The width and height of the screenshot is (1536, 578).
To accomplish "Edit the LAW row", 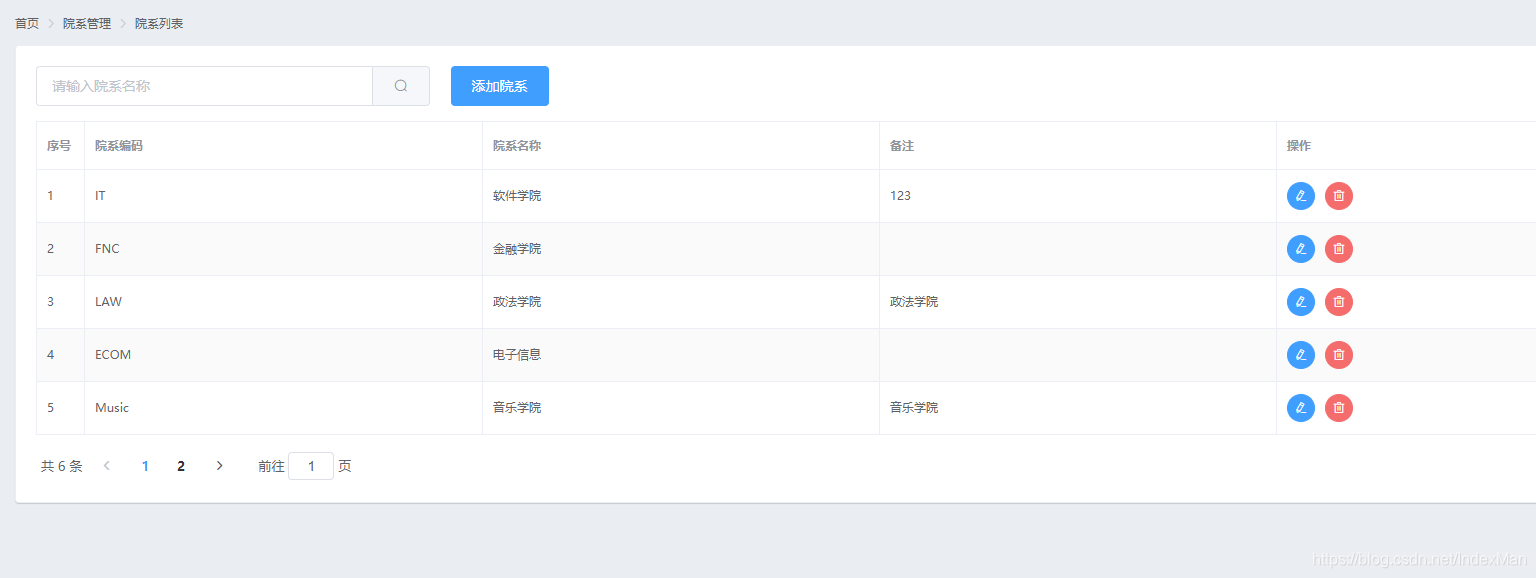I will pos(1301,302).
